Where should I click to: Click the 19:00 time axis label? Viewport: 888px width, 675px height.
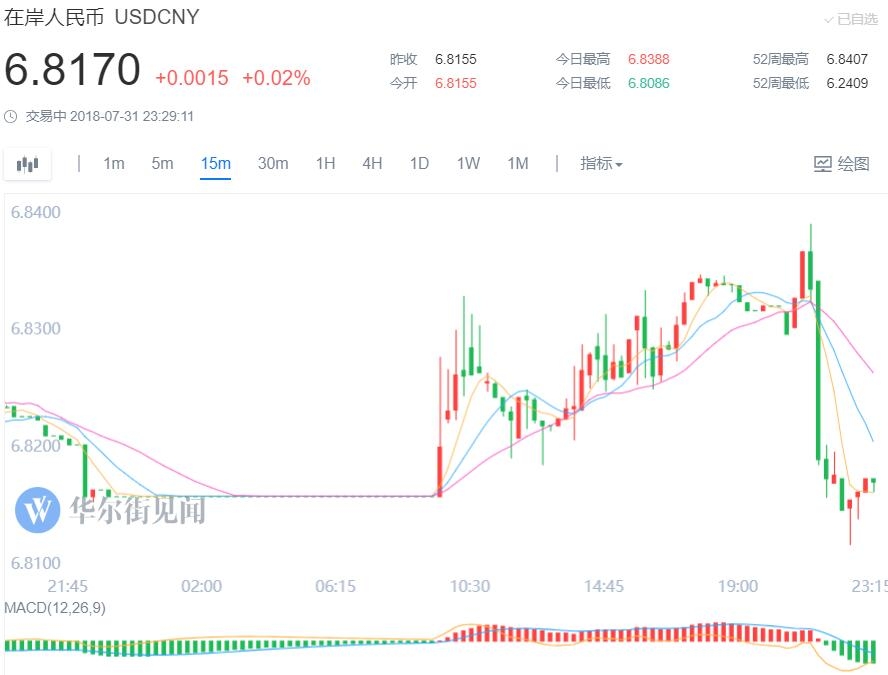tap(738, 586)
